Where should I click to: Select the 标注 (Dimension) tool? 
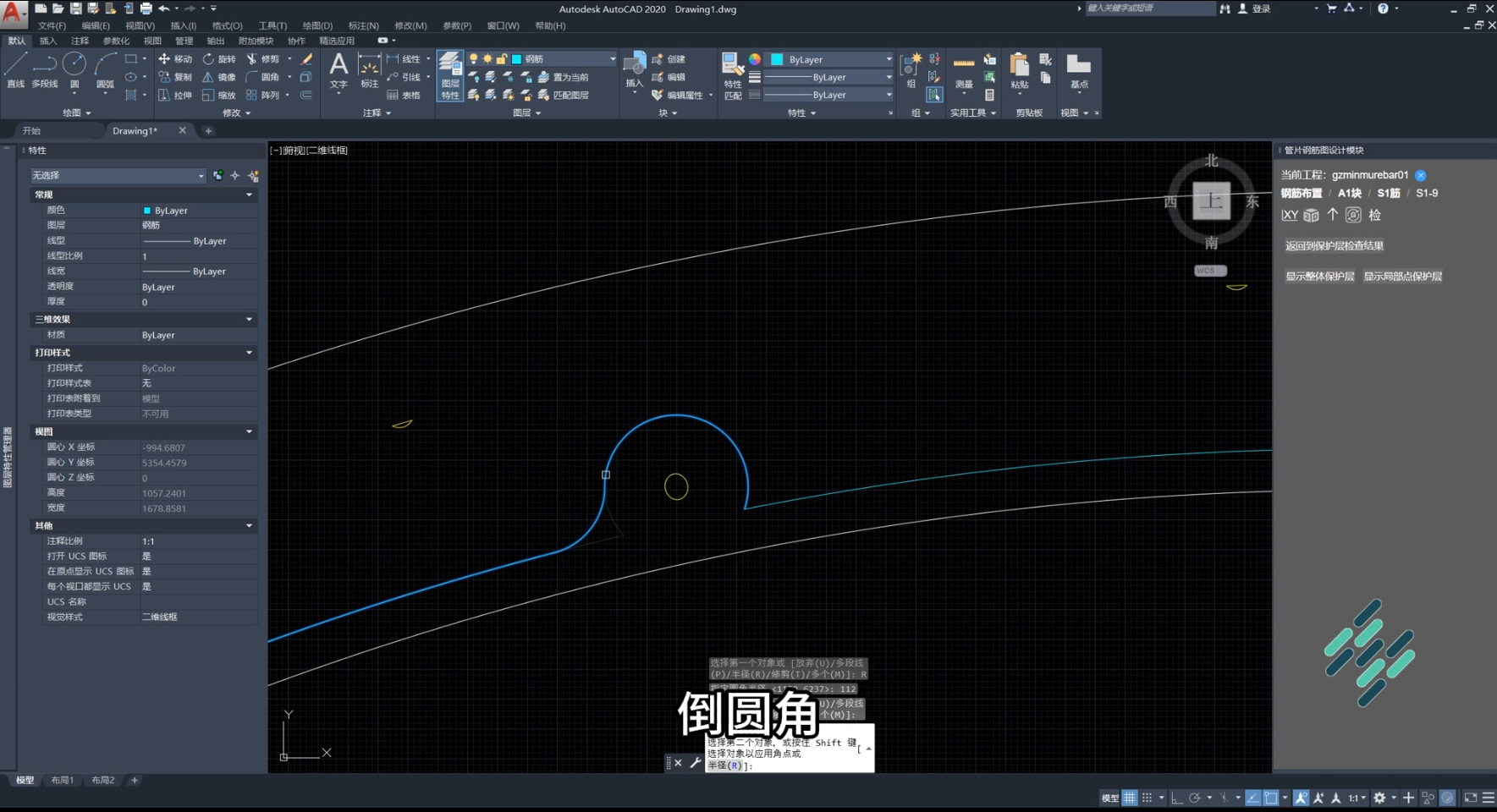(369, 70)
